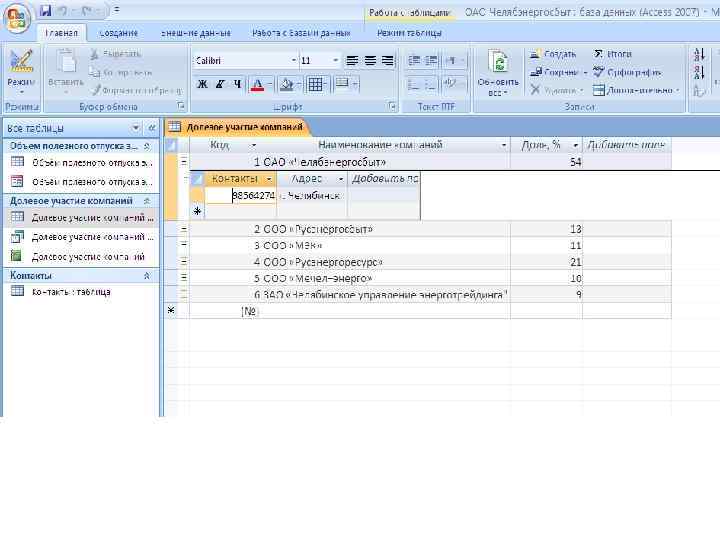Open the font size 11 dropdown

pyautogui.click(x=335, y=61)
